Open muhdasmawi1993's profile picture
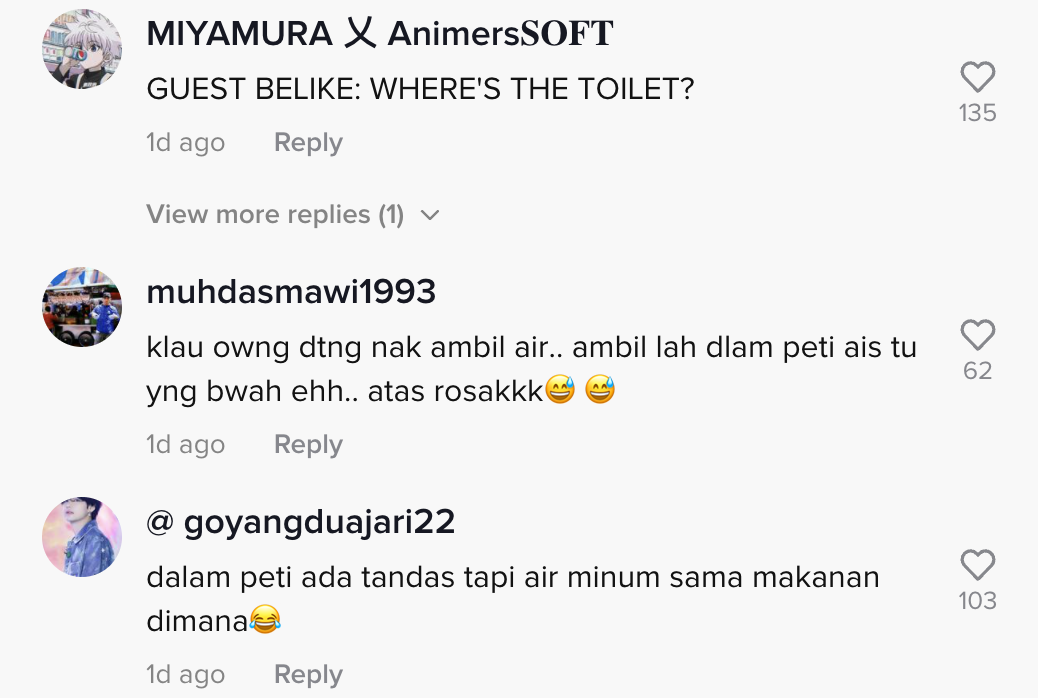This screenshot has width=1038, height=698. tap(82, 307)
